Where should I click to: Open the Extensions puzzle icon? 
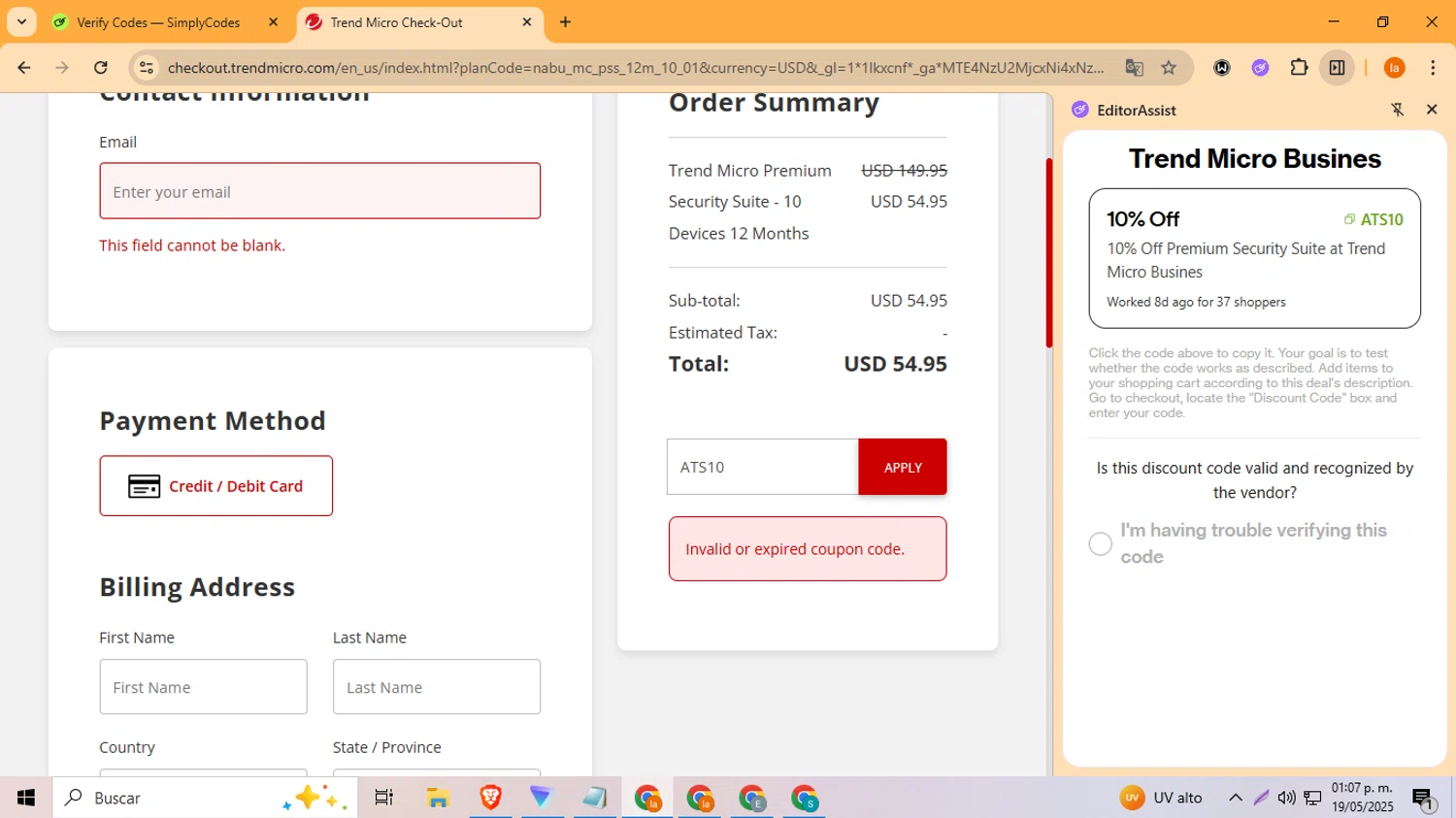[x=1299, y=68]
